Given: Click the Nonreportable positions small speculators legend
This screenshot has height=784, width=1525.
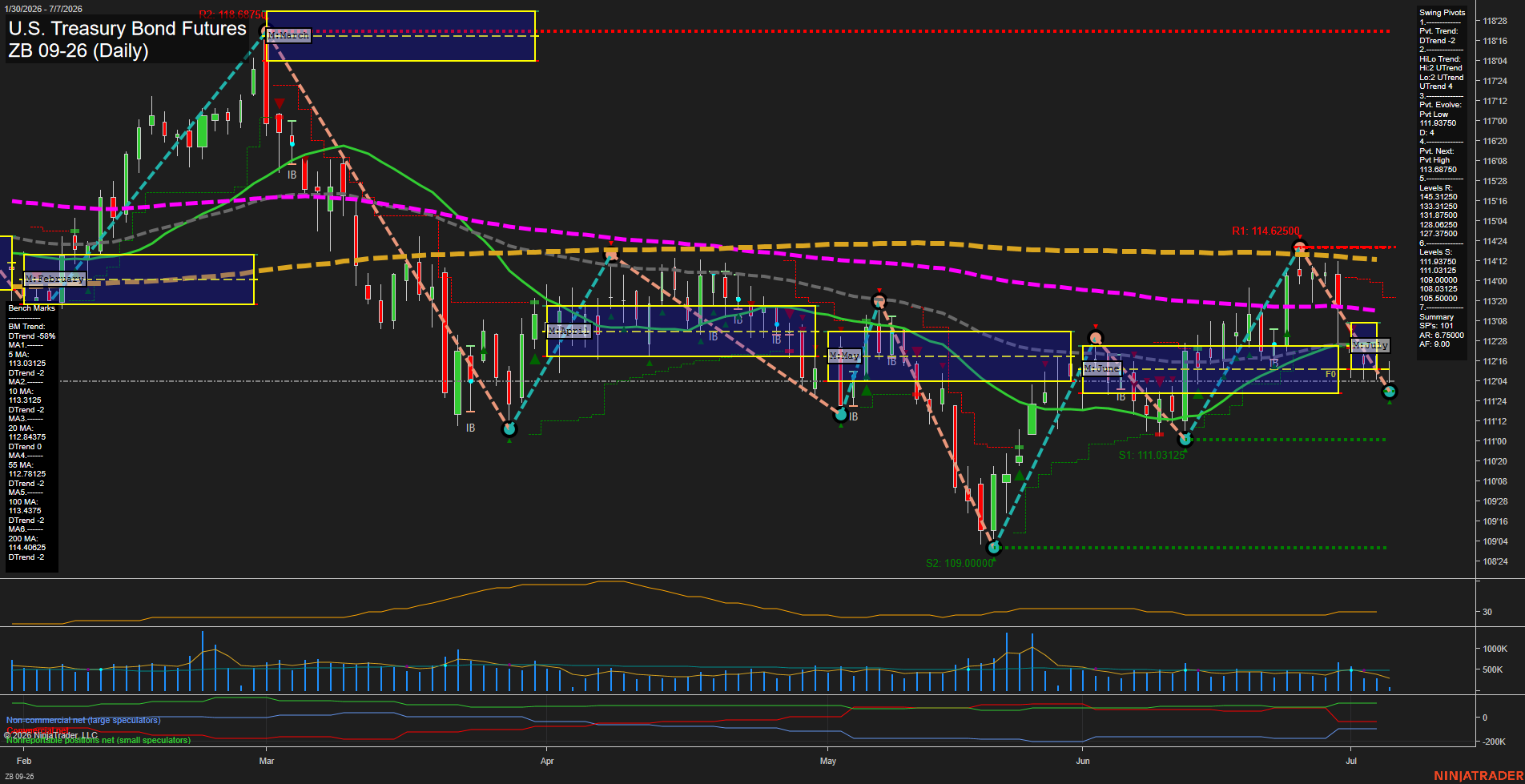Looking at the screenshot, I should 99,740.
